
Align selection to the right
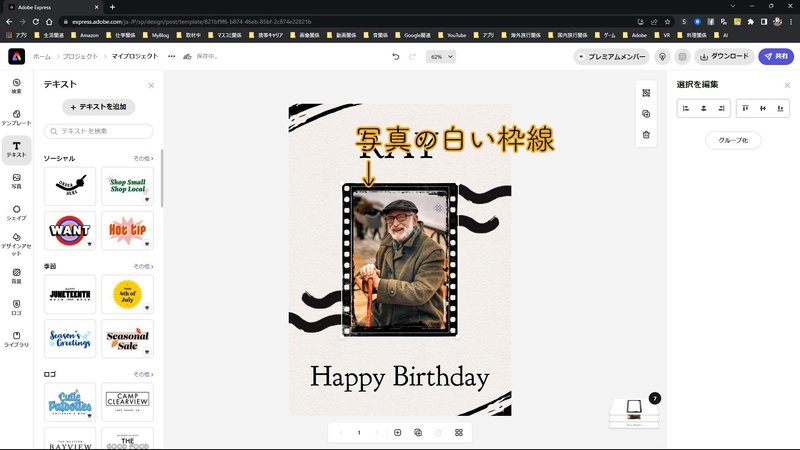[x=721, y=108]
